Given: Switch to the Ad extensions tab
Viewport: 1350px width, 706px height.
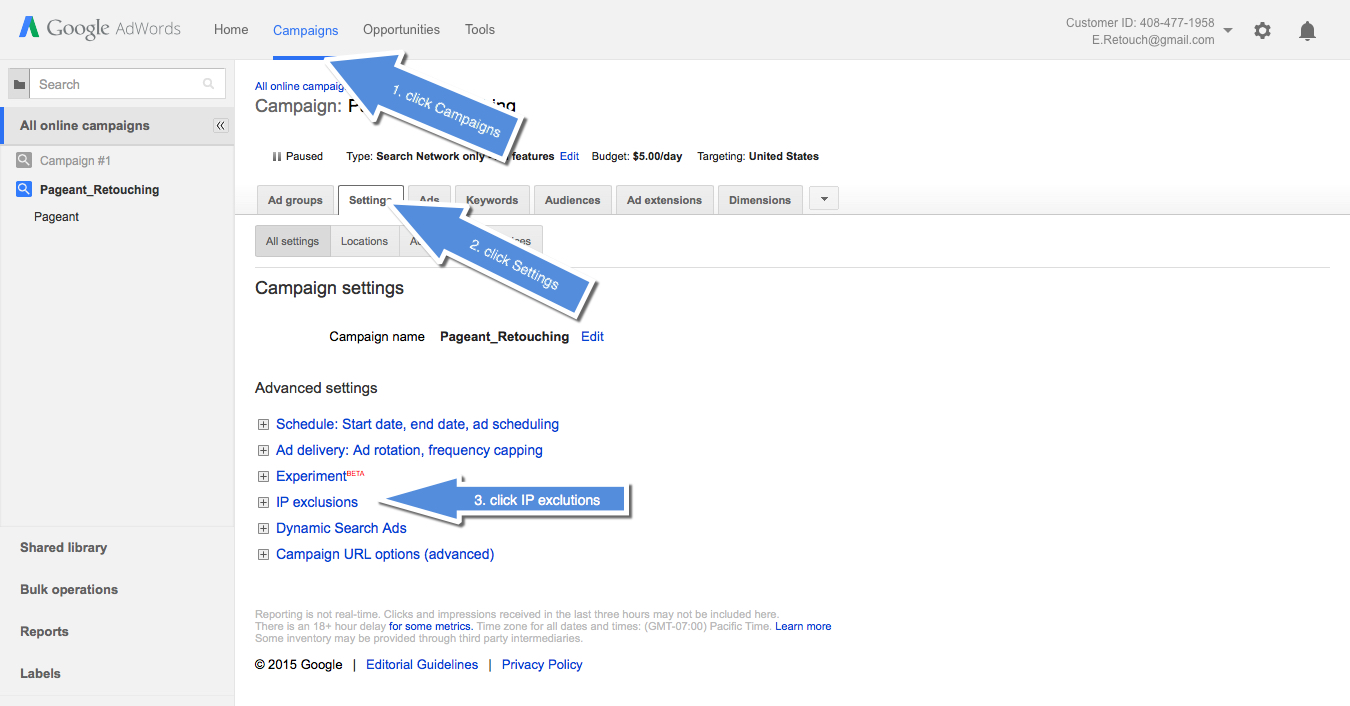Looking at the screenshot, I should coord(665,200).
